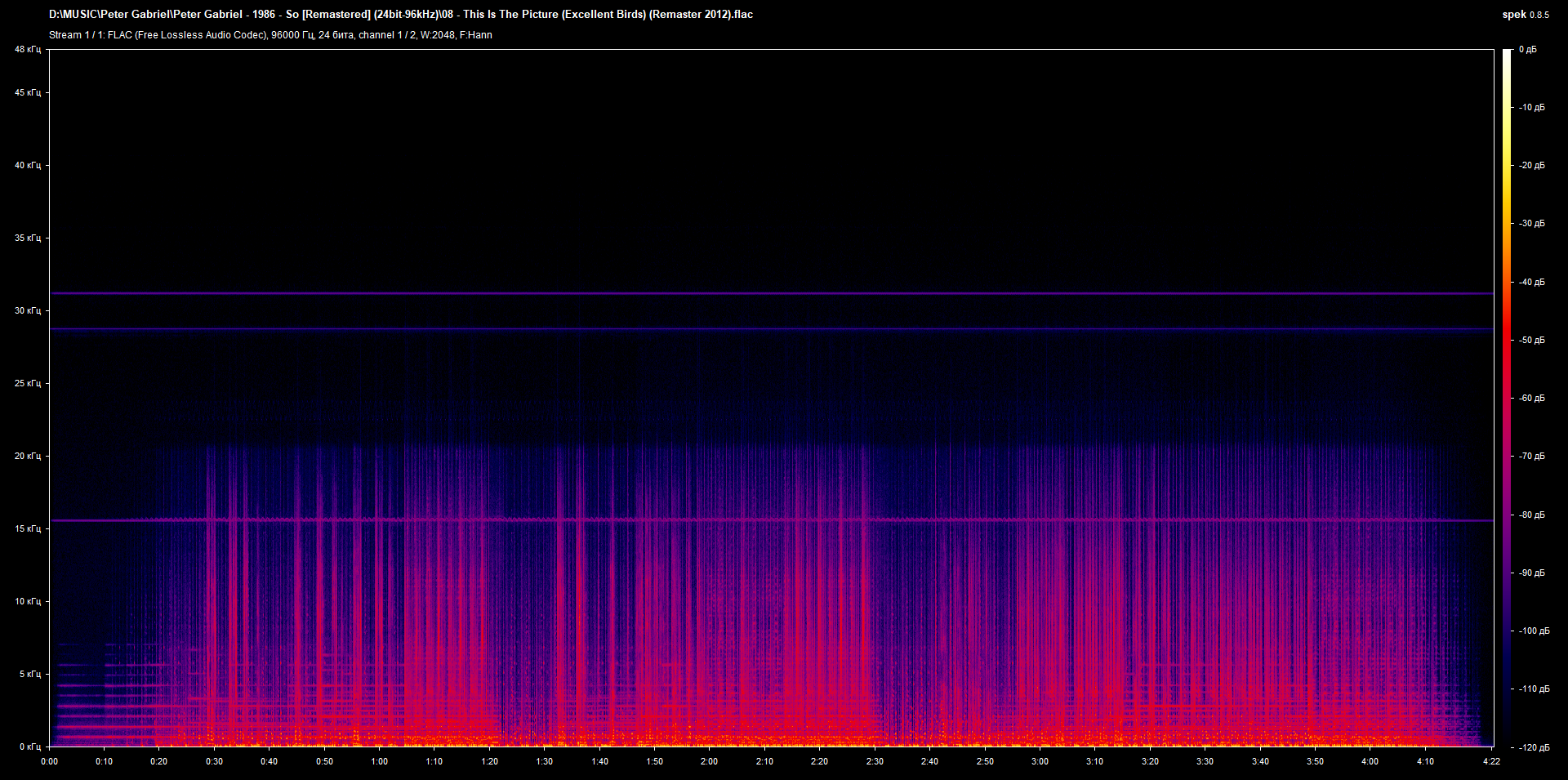Click the -120 дБ scale label

[1533, 747]
